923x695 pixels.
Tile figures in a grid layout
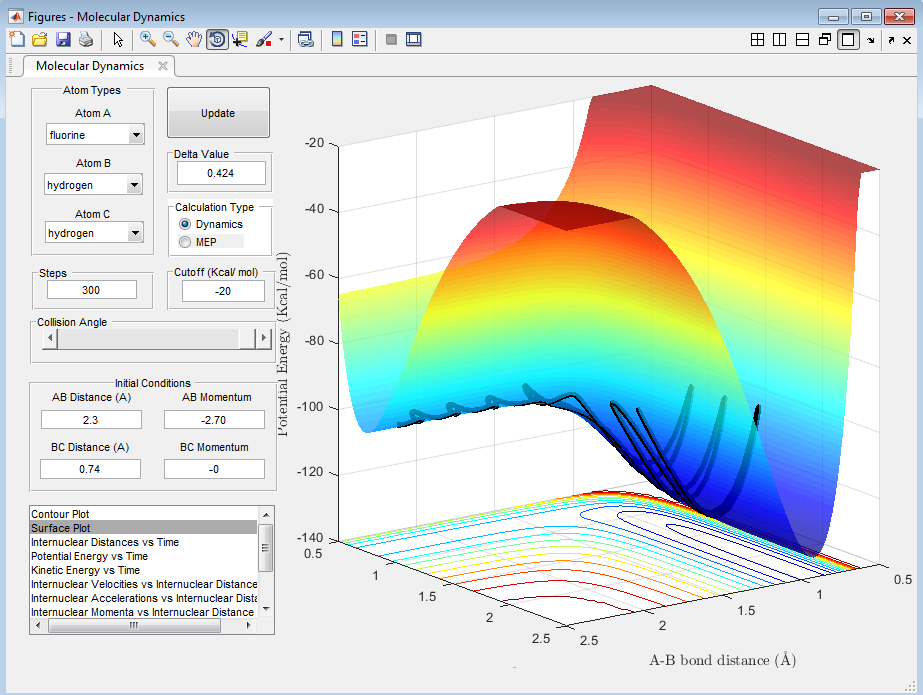click(x=757, y=39)
